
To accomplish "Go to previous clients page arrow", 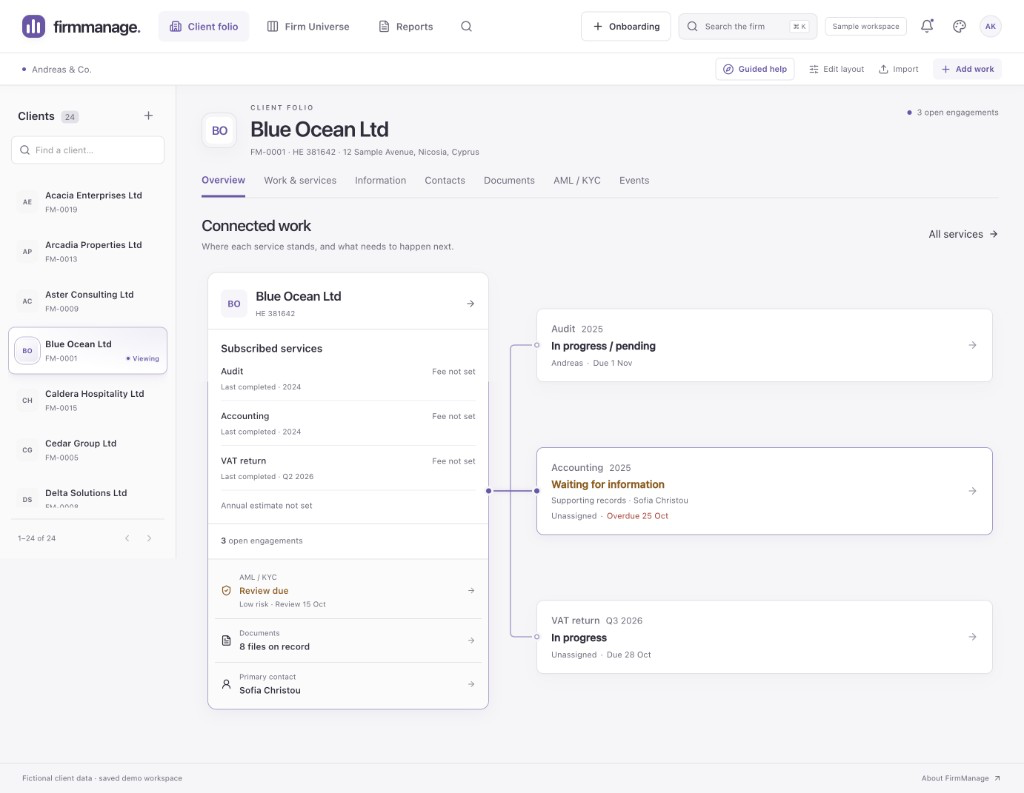I will (127, 538).
